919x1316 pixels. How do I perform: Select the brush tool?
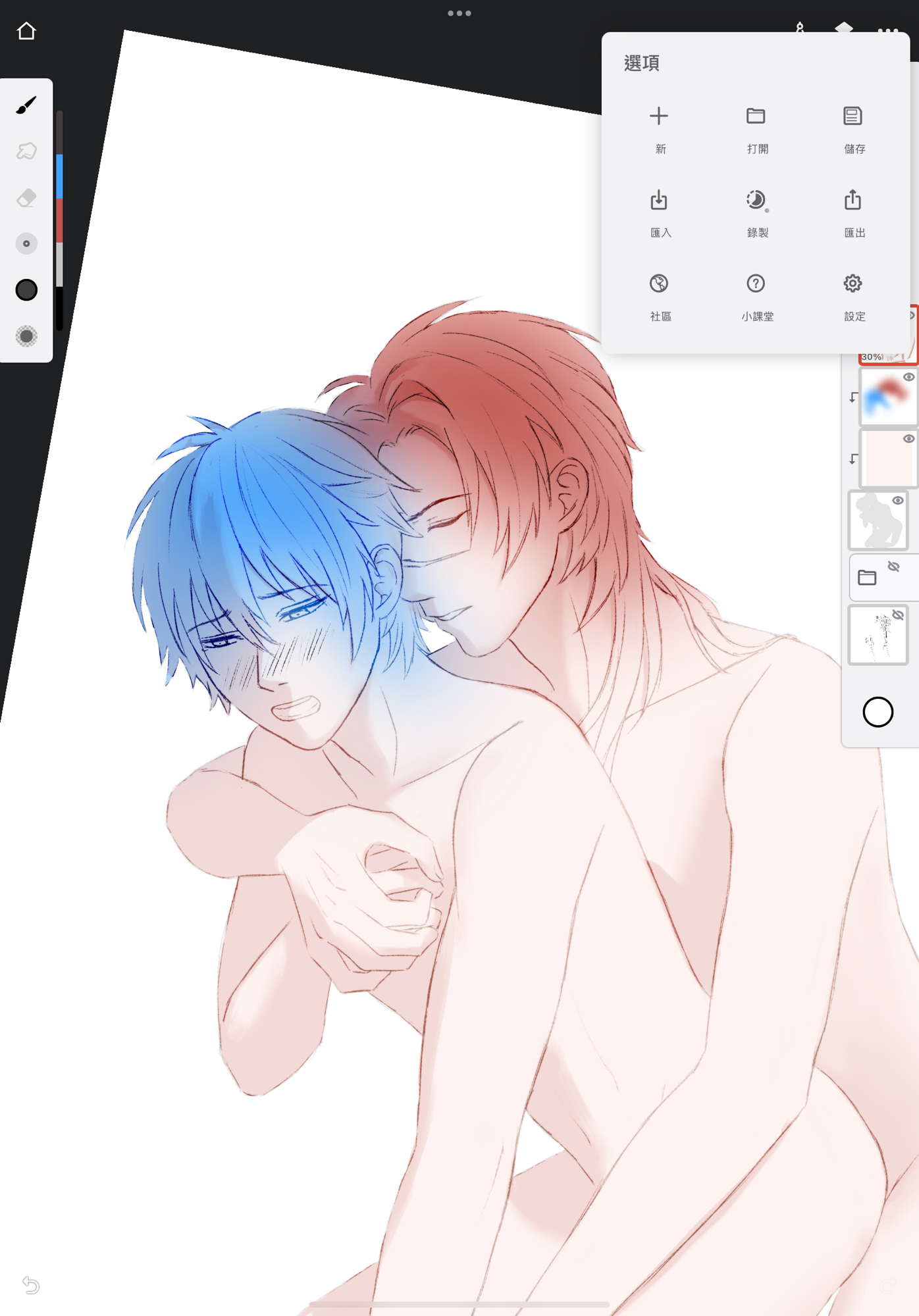26,105
